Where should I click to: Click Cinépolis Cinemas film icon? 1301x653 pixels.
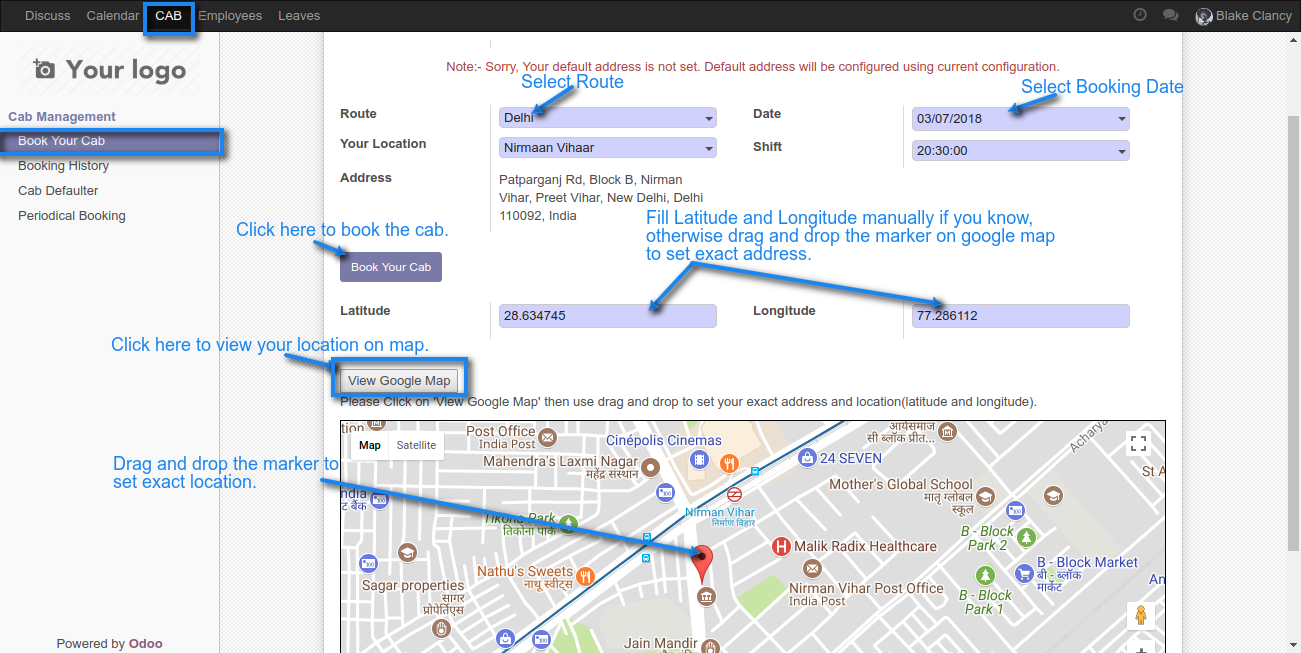point(699,460)
